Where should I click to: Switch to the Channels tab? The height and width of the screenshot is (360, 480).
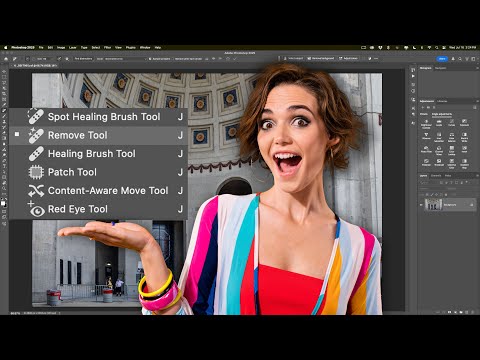pyautogui.click(x=436, y=176)
